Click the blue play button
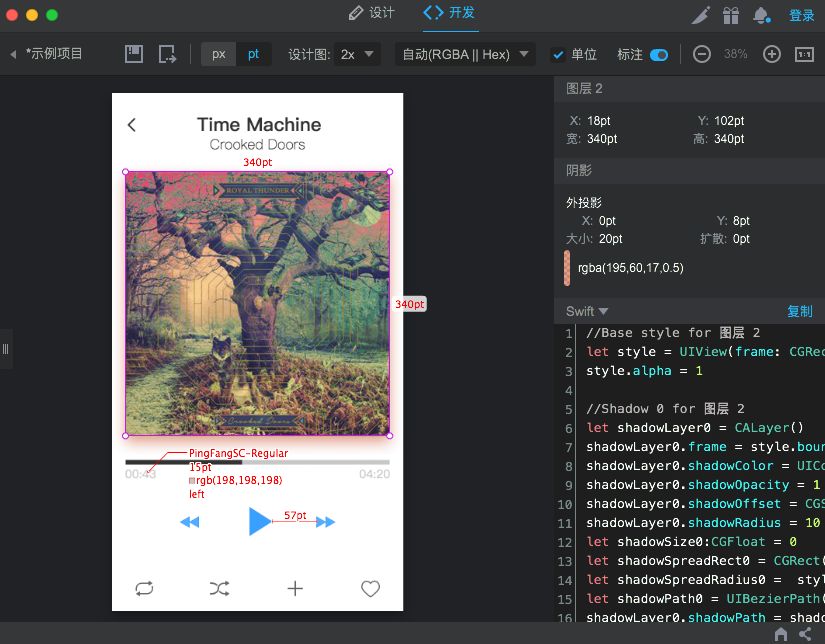The image size is (825, 644). pos(259,521)
